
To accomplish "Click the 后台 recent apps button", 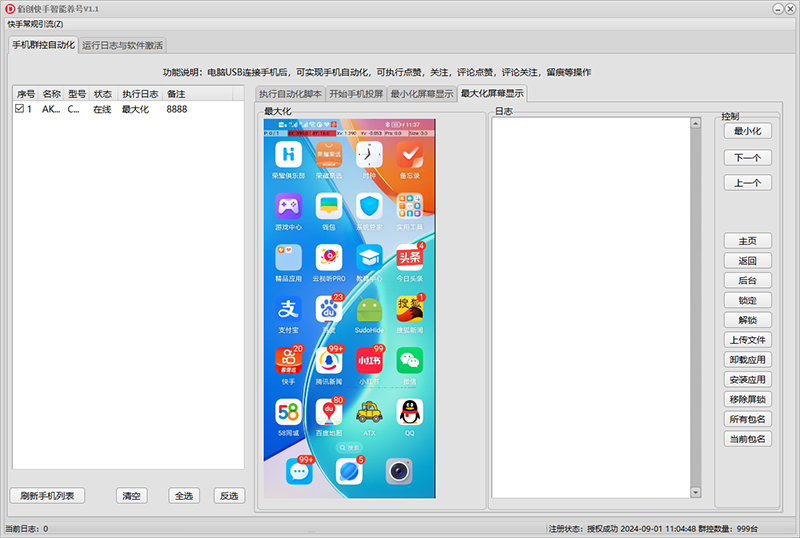I will click(747, 280).
